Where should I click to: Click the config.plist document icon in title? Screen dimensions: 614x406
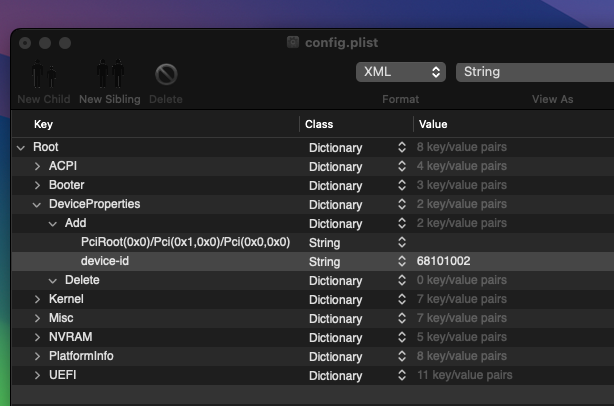293,42
